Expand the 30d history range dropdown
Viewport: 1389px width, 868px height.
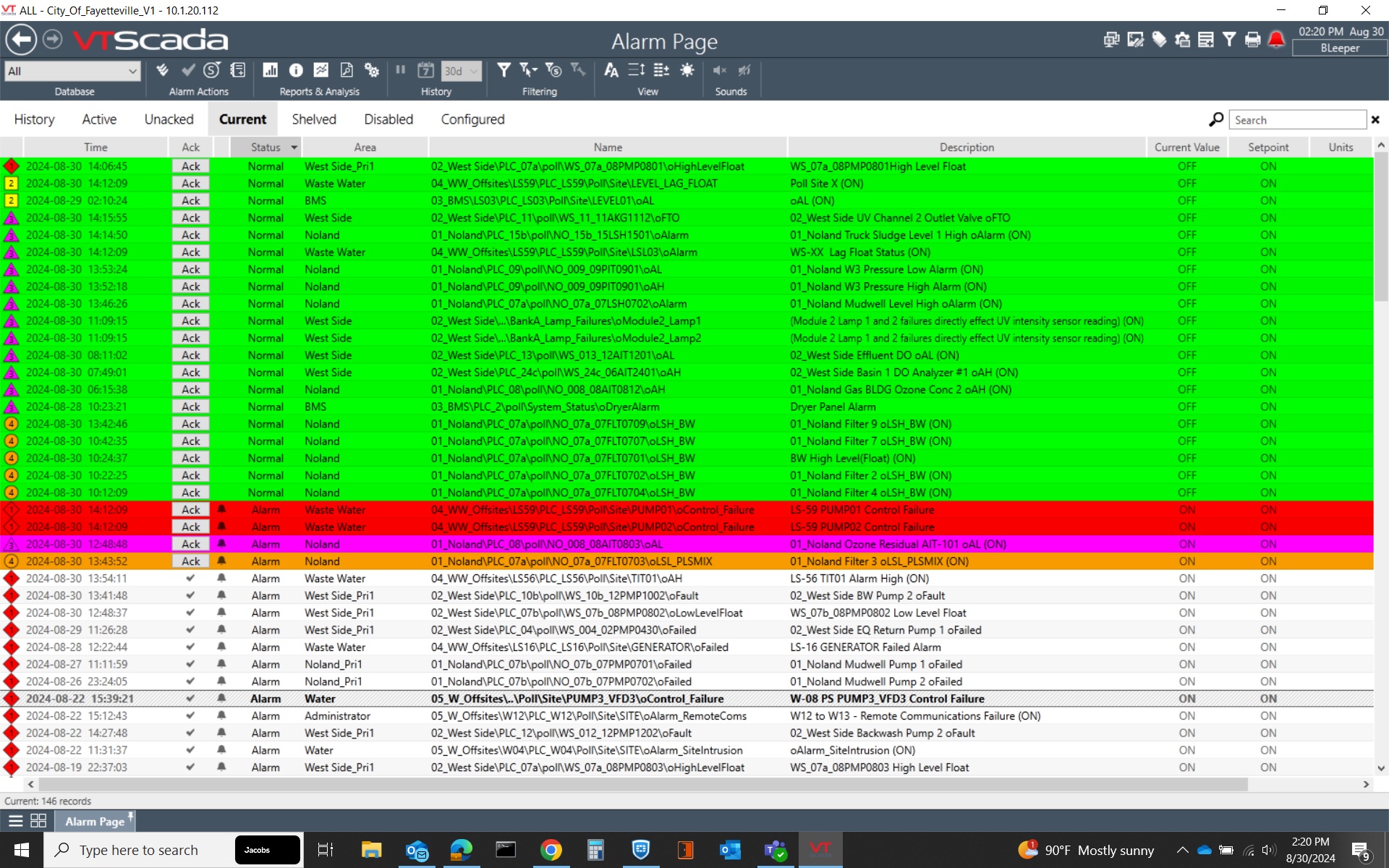point(461,71)
